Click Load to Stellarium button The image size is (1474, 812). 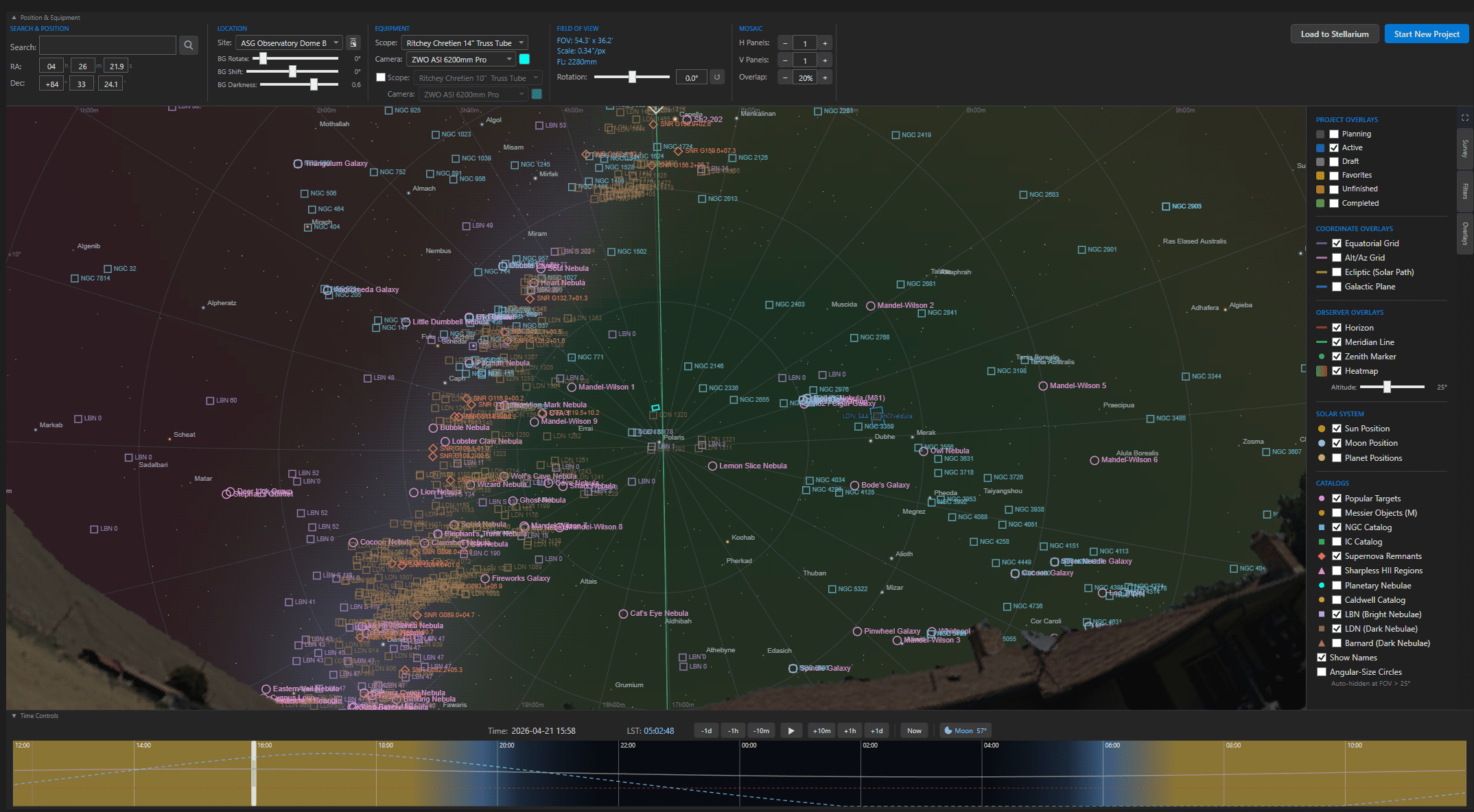[x=1334, y=34]
